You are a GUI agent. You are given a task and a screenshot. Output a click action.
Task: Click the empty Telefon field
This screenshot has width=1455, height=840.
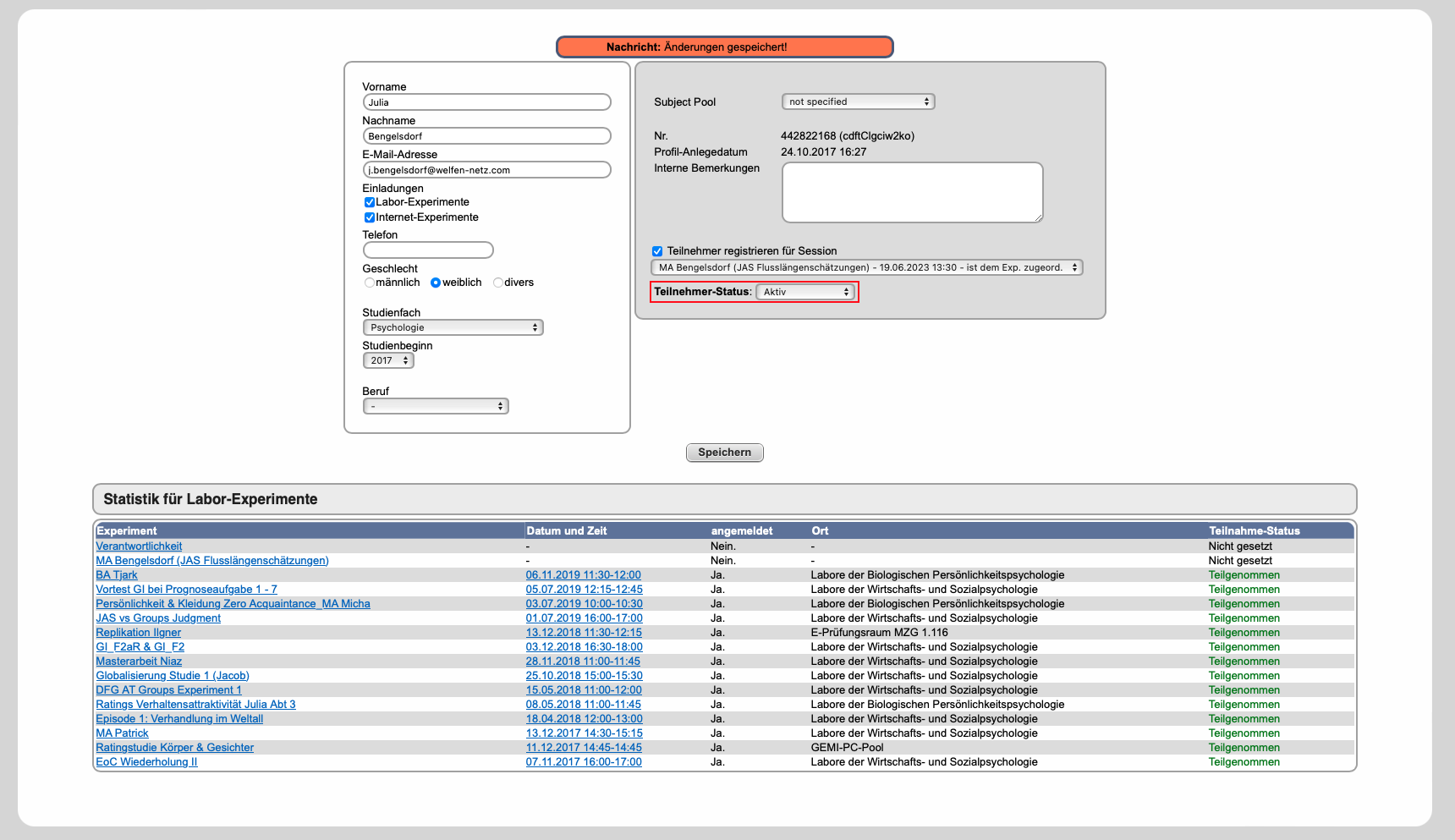(428, 250)
